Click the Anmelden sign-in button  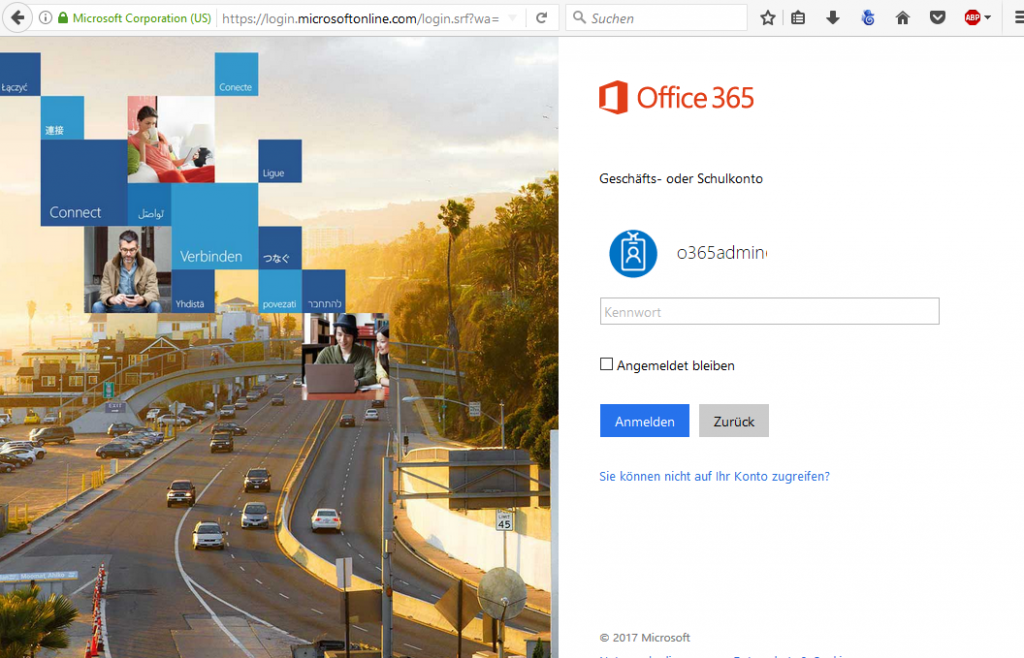coord(644,420)
